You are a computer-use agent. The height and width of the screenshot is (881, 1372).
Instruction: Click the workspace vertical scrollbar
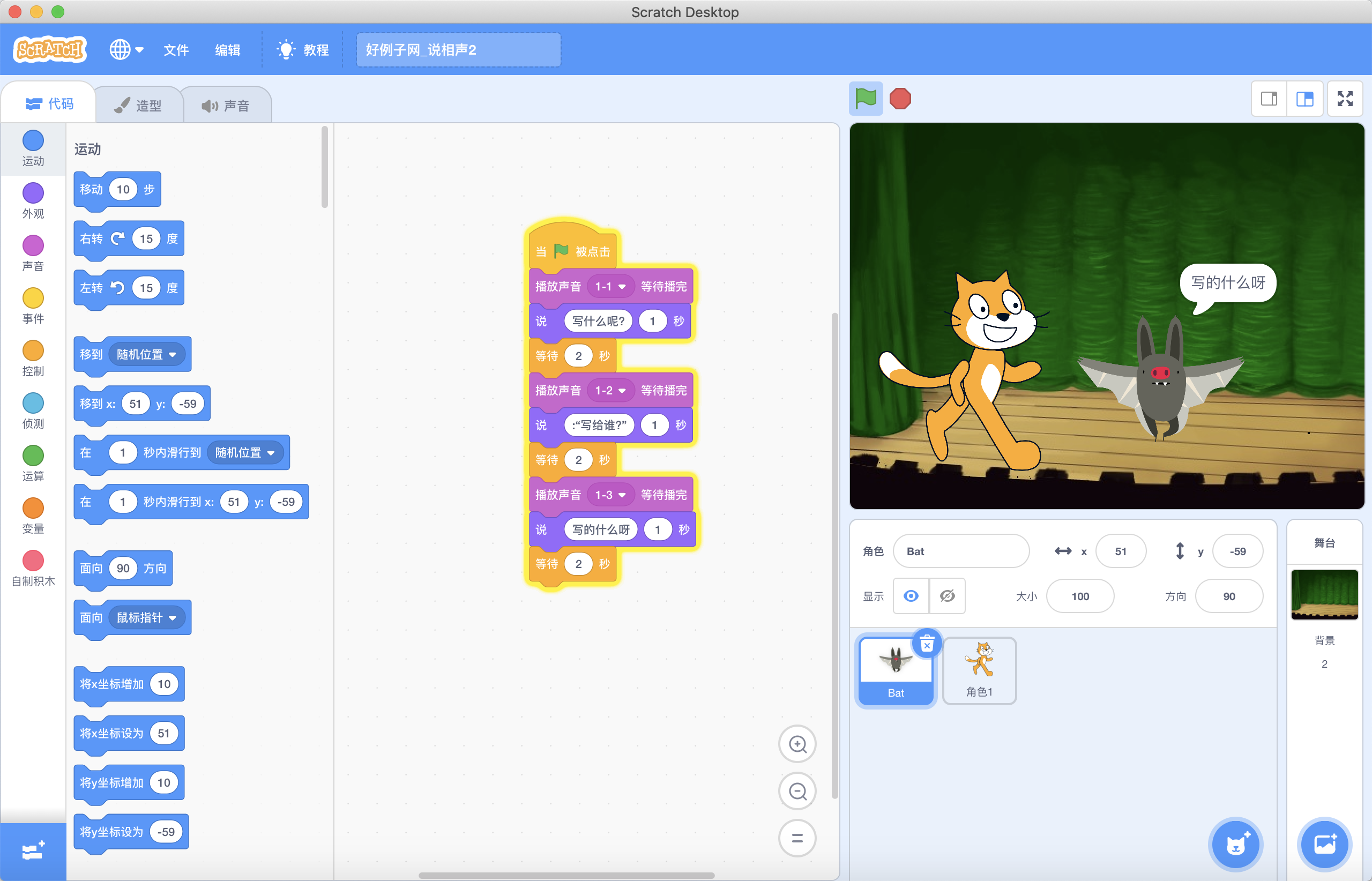click(835, 555)
